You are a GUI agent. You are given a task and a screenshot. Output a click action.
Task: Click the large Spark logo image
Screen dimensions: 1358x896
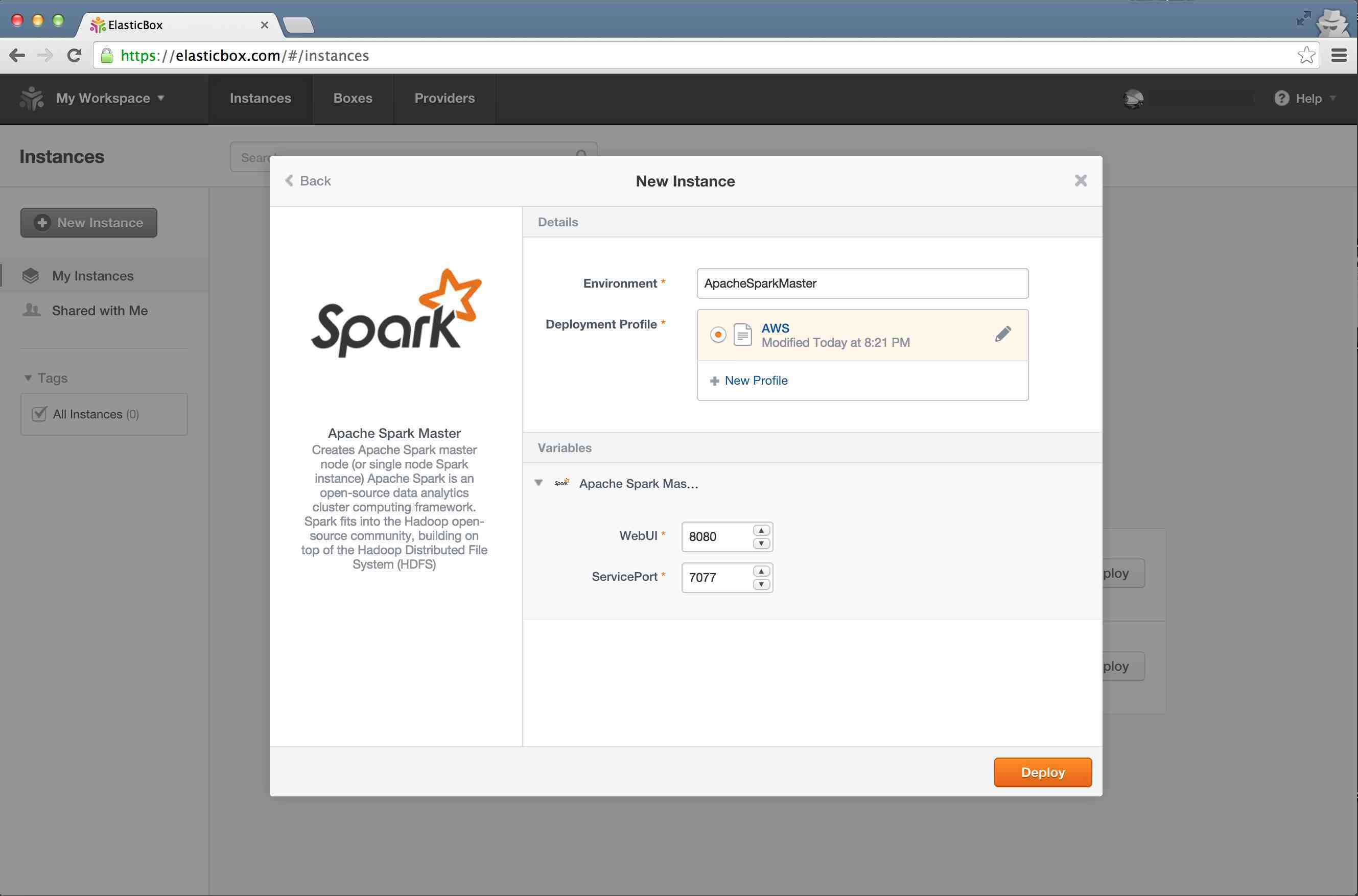tap(396, 313)
